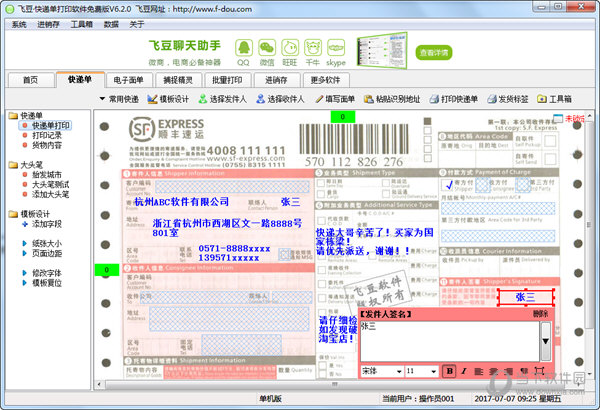This screenshot has width=600, height=410.
Task: Open the 进销存 menu
Action: click(48, 25)
